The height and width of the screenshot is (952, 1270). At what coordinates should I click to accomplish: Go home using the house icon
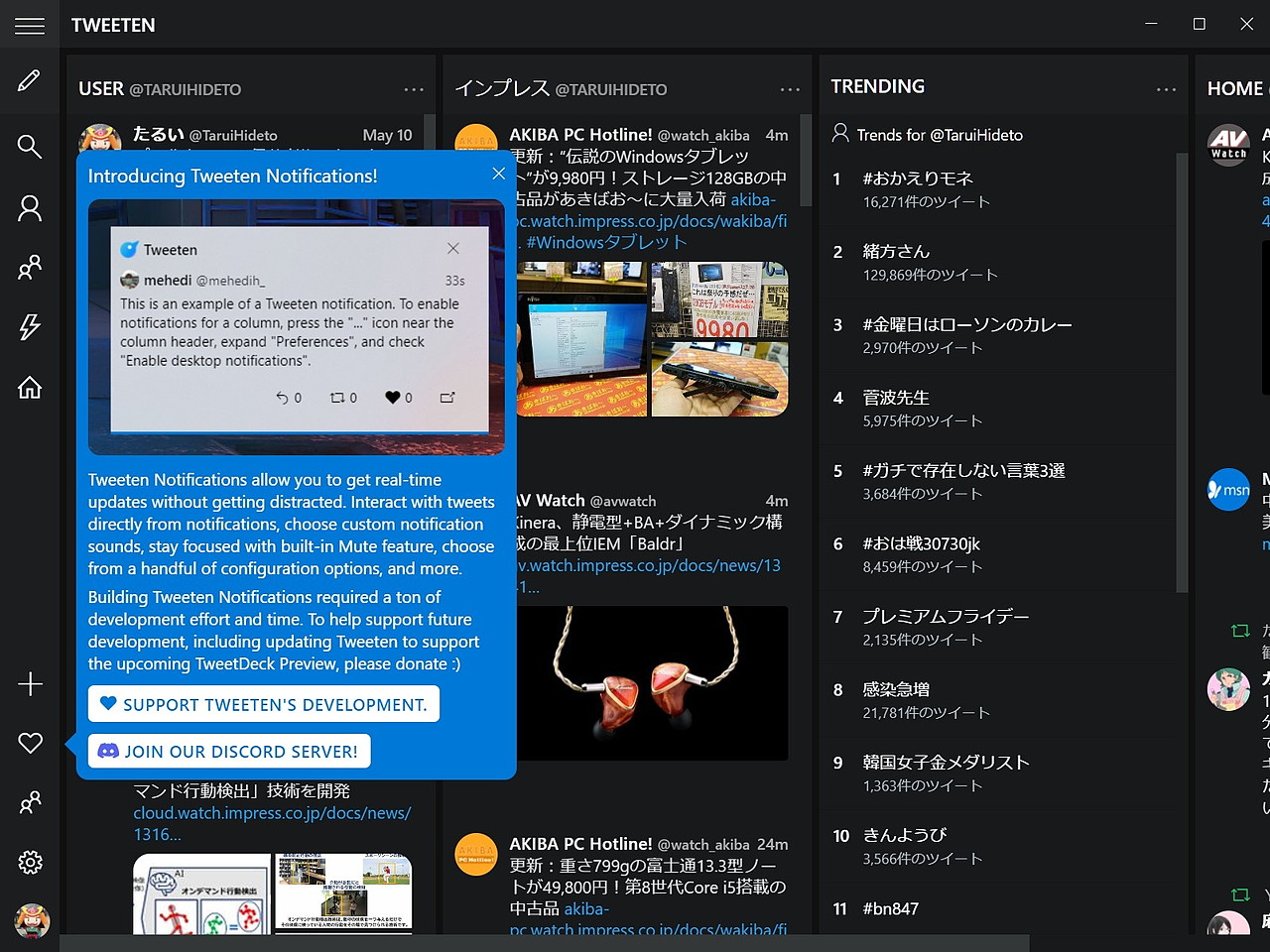pos(30,388)
